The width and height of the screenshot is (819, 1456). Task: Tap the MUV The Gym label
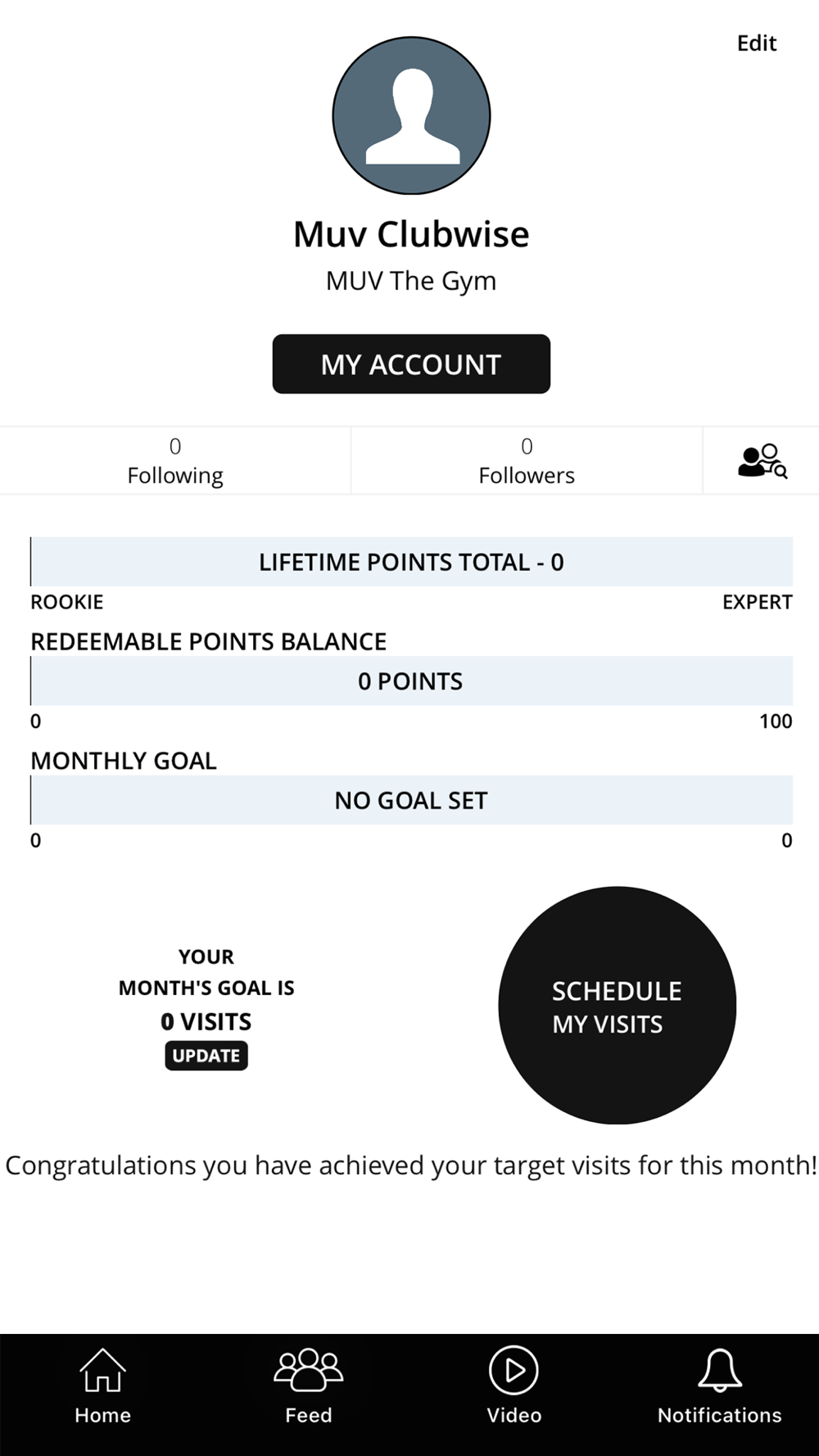point(411,281)
